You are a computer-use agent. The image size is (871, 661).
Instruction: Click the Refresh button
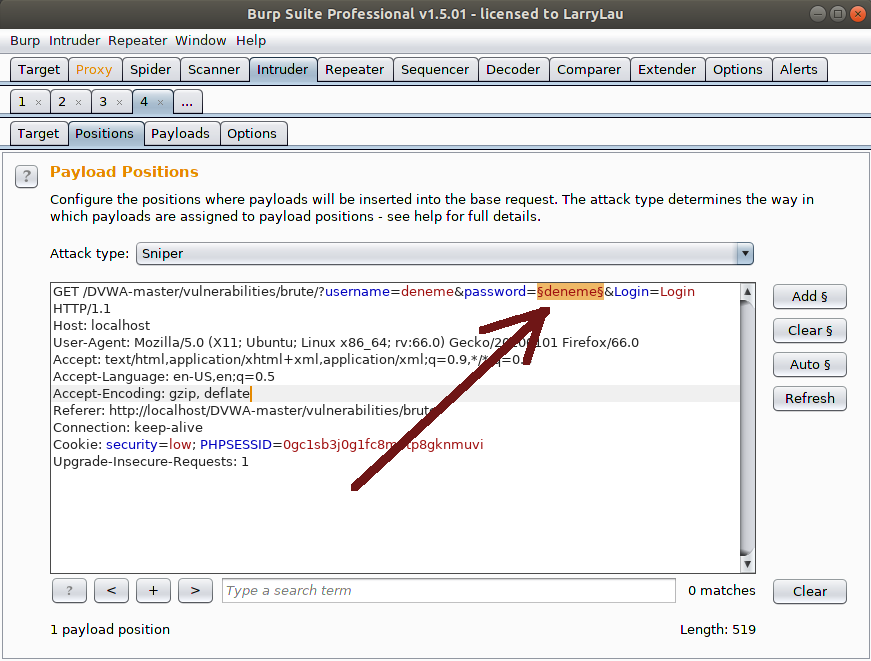(809, 398)
